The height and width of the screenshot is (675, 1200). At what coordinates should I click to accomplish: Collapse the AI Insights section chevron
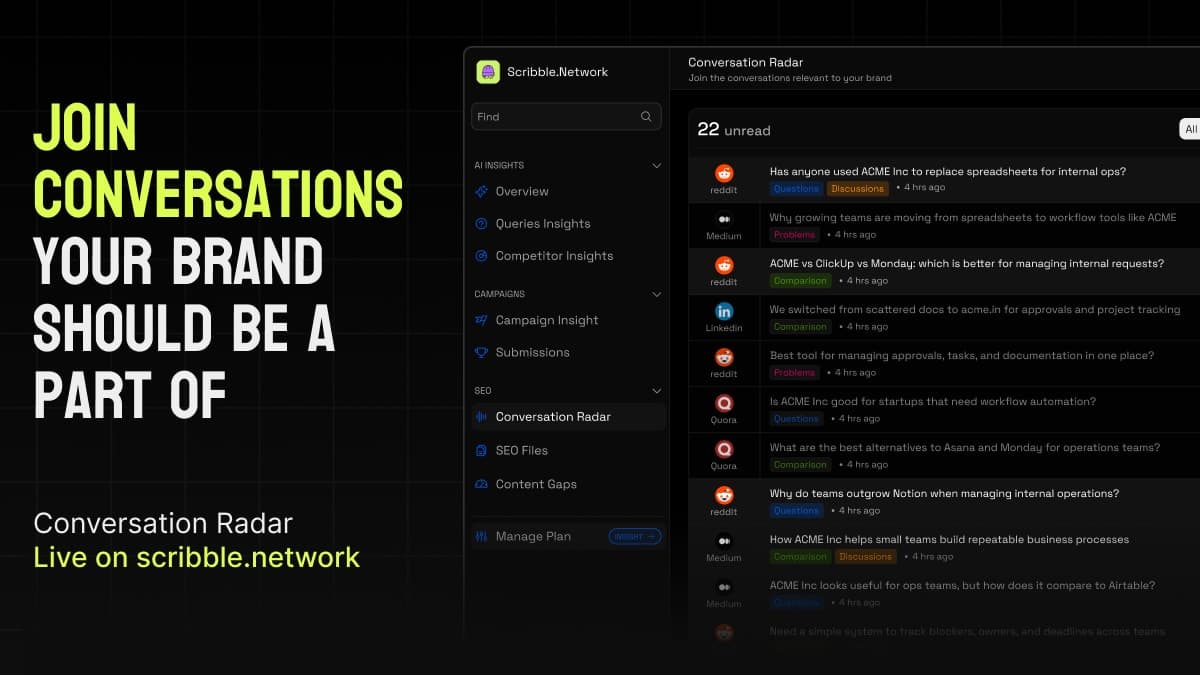[656, 165]
